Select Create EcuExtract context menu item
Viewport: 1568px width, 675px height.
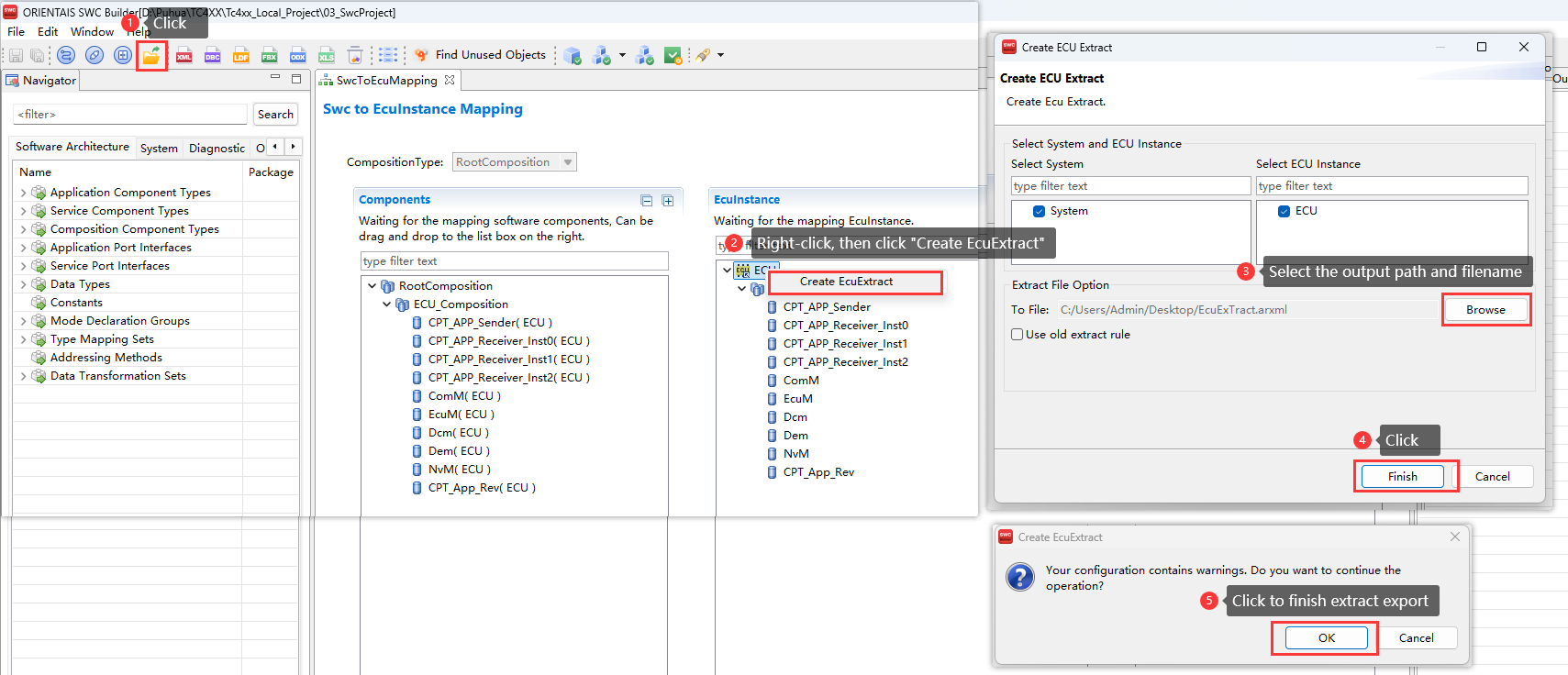[x=846, y=282]
